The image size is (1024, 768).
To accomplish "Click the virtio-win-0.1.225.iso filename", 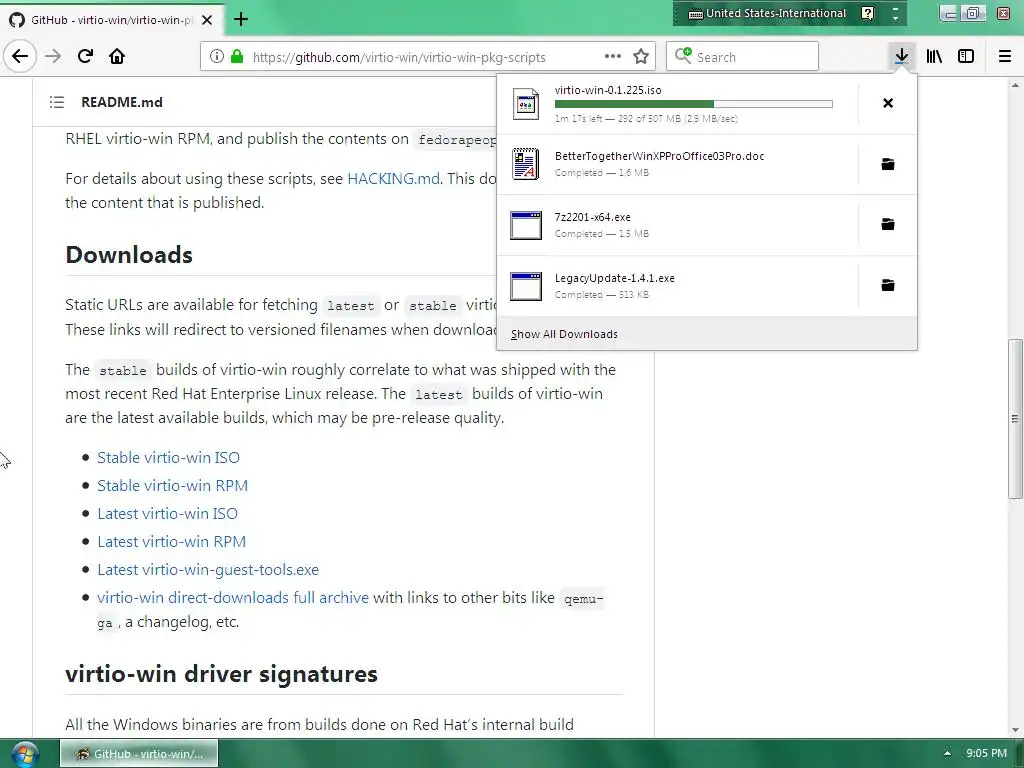I will click(x=608, y=90).
